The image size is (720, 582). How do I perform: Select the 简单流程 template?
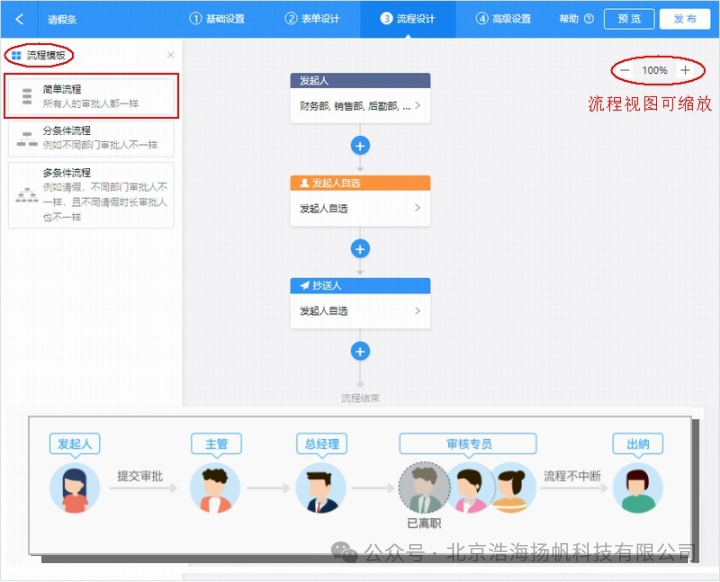click(91, 96)
